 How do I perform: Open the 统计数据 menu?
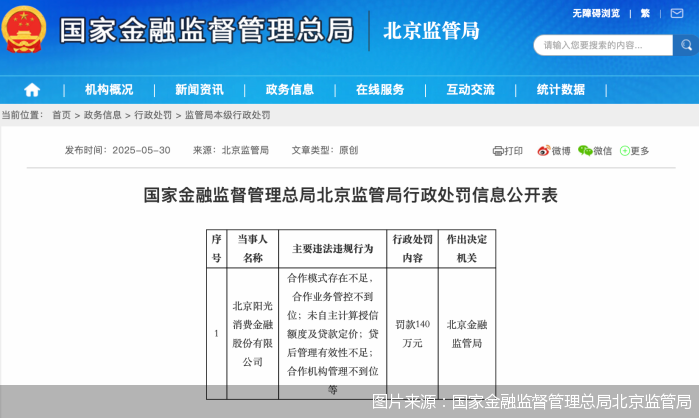coord(560,90)
